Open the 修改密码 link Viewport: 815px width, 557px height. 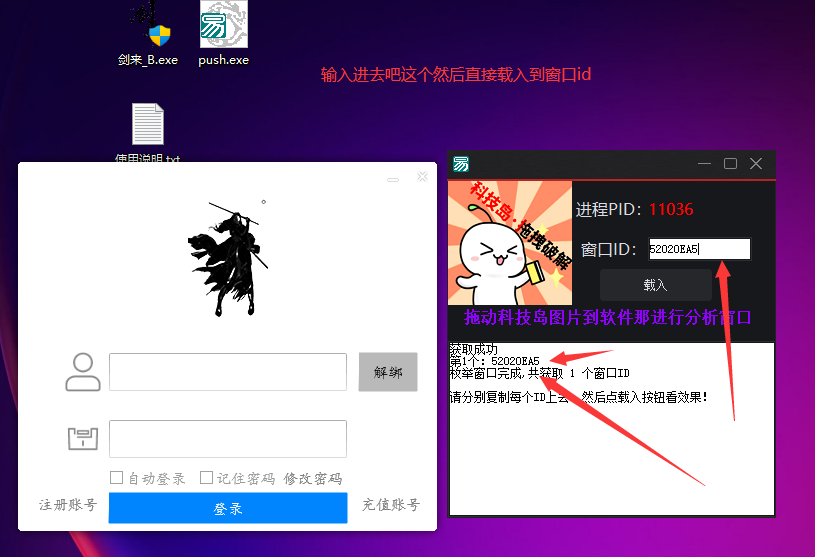(313, 478)
